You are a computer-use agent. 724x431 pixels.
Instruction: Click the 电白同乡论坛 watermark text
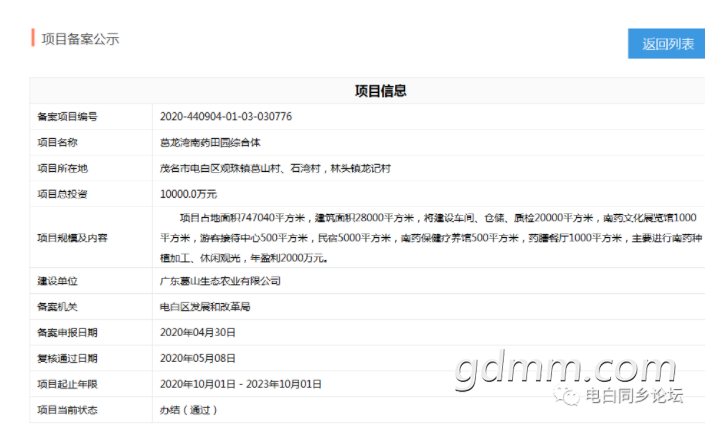pyautogui.click(x=634, y=396)
